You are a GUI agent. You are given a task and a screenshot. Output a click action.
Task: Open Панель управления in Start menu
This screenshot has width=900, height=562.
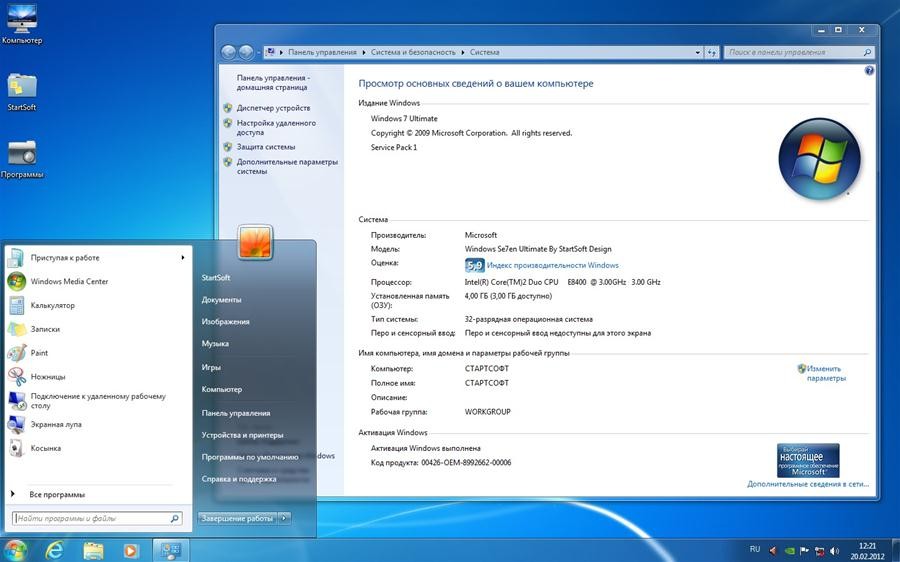point(236,413)
